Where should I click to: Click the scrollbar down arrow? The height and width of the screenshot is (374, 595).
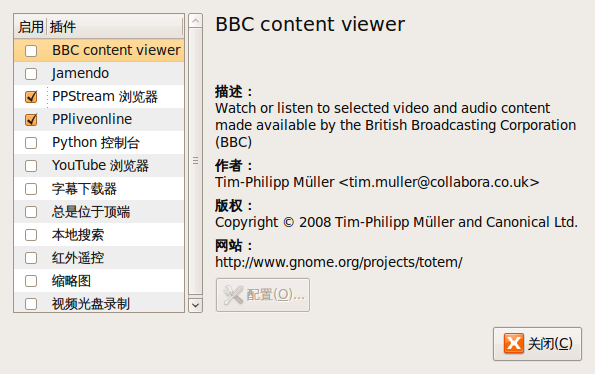click(x=195, y=305)
